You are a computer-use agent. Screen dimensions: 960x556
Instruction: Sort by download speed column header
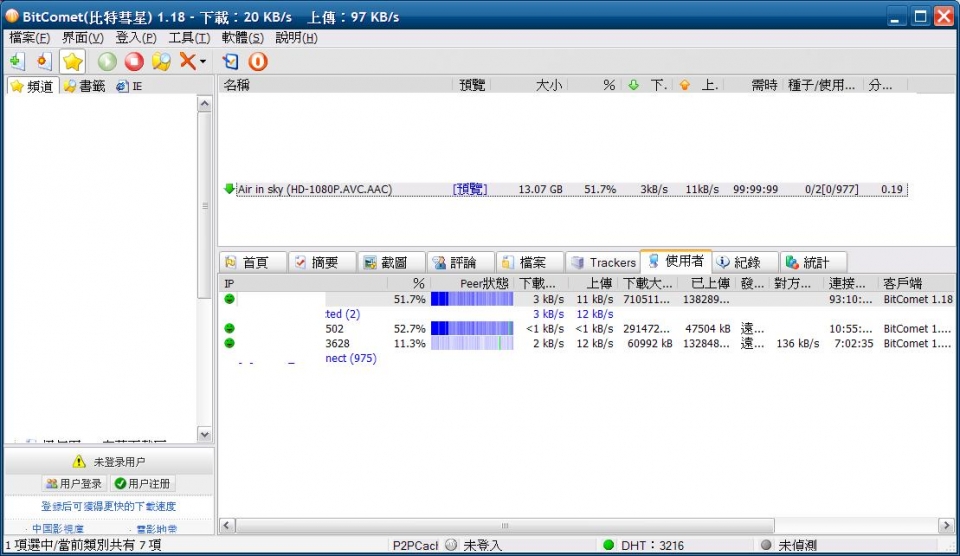coord(647,85)
